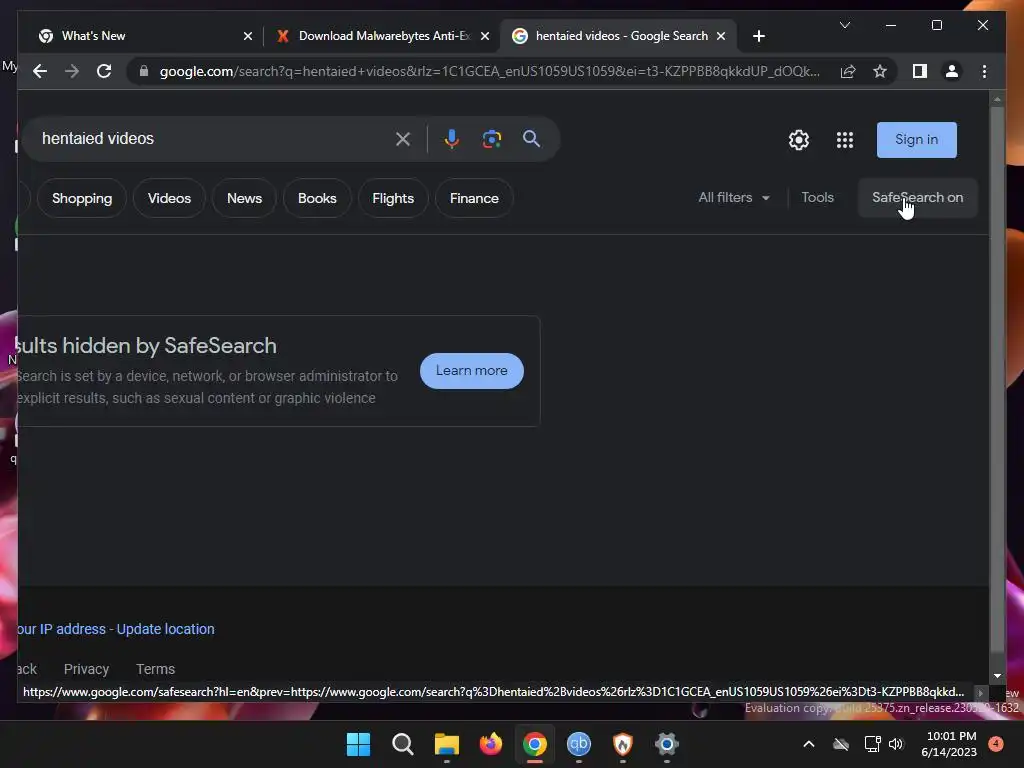Close the Malwarebytes download tab

(485, 36)
